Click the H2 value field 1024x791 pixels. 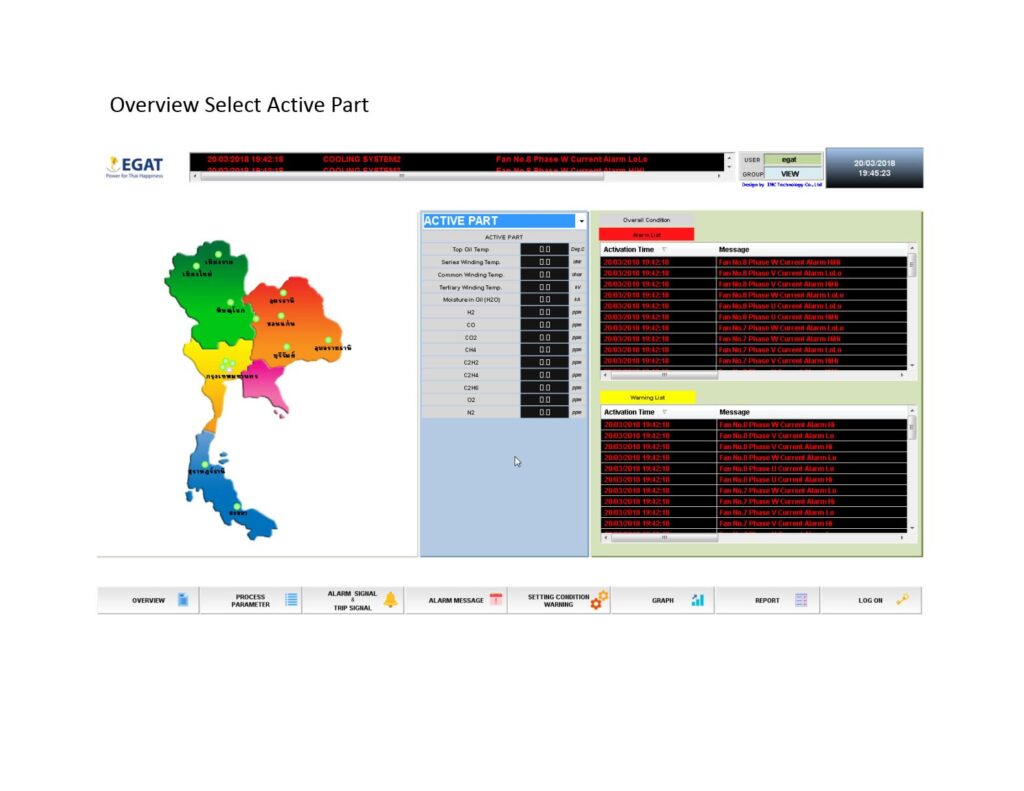pos(544,312)
